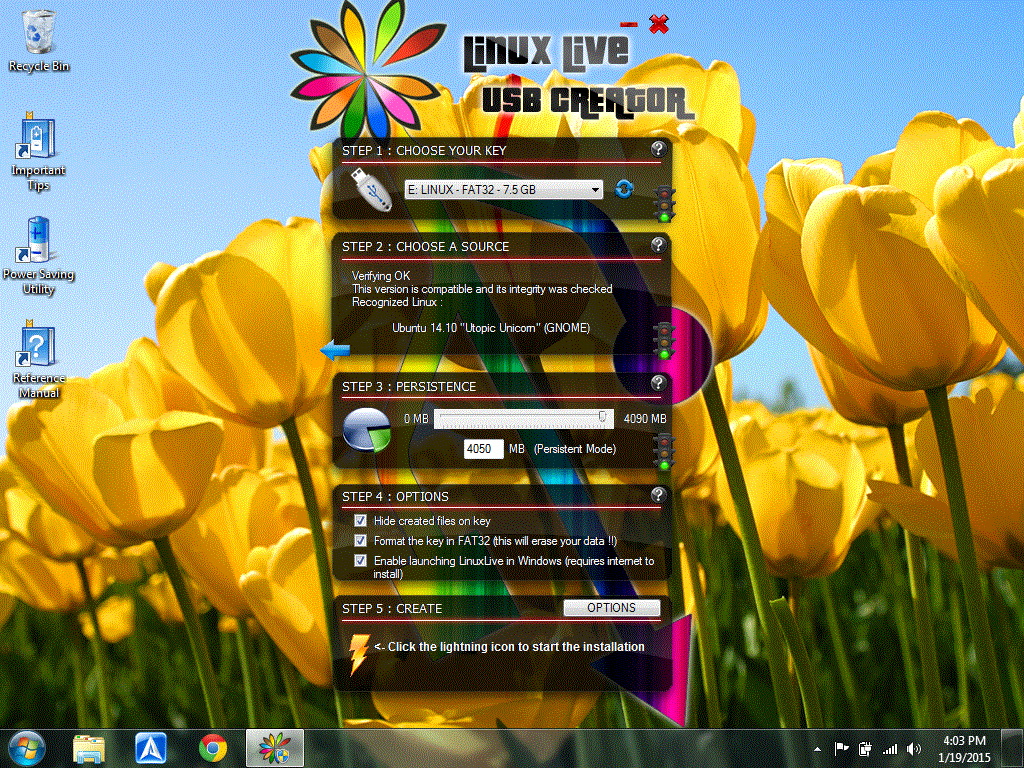Open the Action Center flag icon
This screenshot has height=768, width=1024.
(841, 748)
